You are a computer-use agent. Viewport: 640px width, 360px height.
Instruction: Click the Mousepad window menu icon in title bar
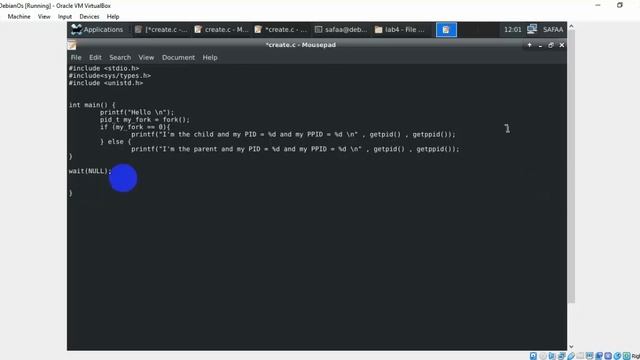72,45
